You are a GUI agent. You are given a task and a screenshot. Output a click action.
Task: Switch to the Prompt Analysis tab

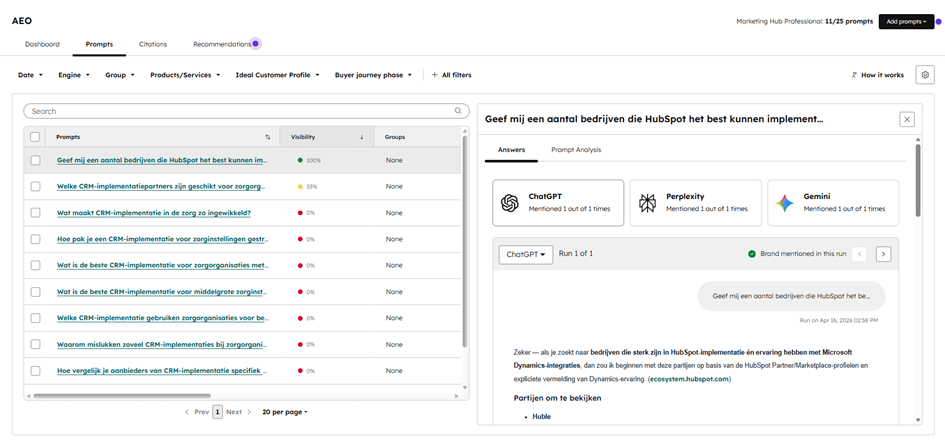click(576, 150)
